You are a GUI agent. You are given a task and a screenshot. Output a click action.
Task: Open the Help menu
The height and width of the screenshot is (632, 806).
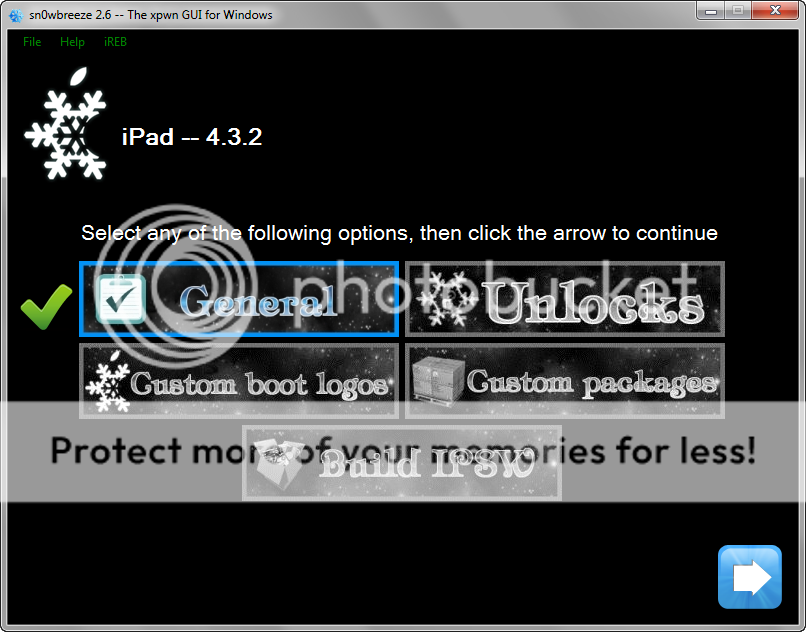click(x=72, y=42)
